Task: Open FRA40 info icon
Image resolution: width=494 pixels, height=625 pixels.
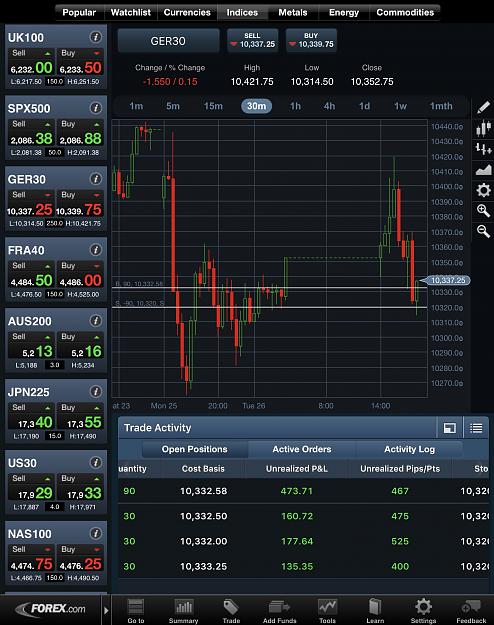Action: pyautogui.click(x=95, y=250)
